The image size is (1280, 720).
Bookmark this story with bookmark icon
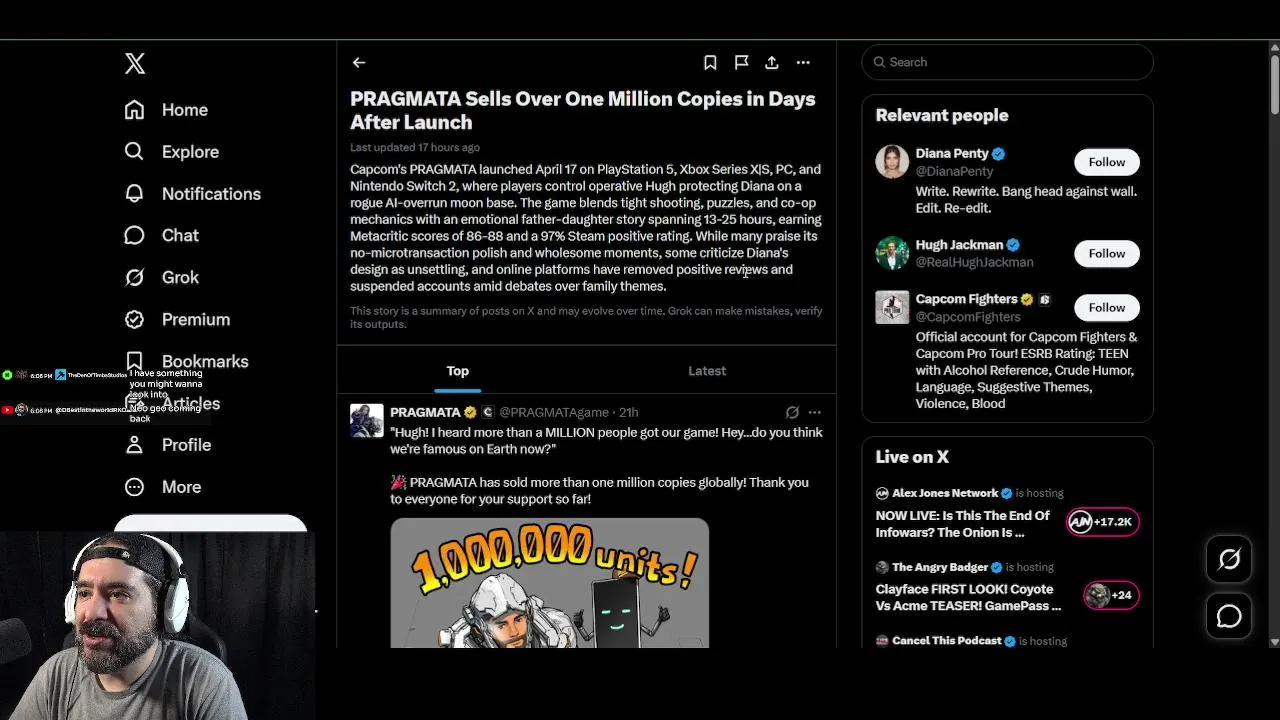point(710,62)
